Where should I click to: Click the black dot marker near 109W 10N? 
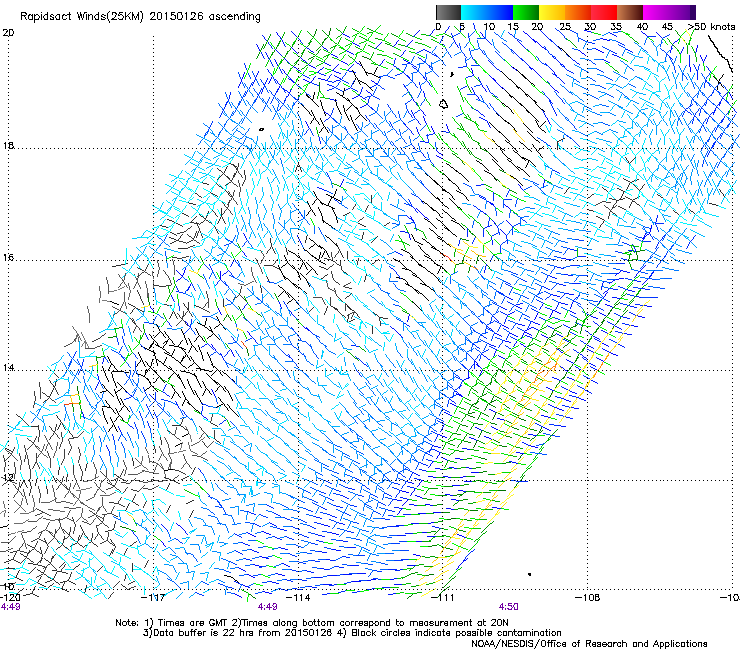(x=530, y=574)
